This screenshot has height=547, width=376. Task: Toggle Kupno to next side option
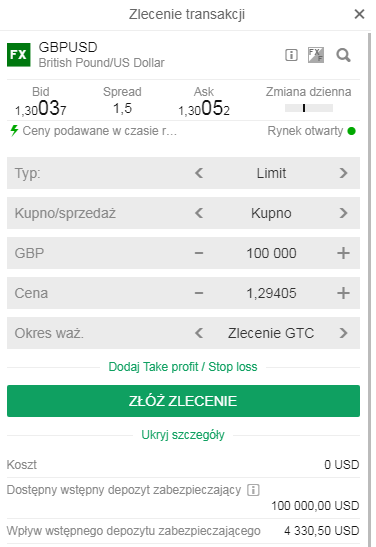(x=344, y=213)
